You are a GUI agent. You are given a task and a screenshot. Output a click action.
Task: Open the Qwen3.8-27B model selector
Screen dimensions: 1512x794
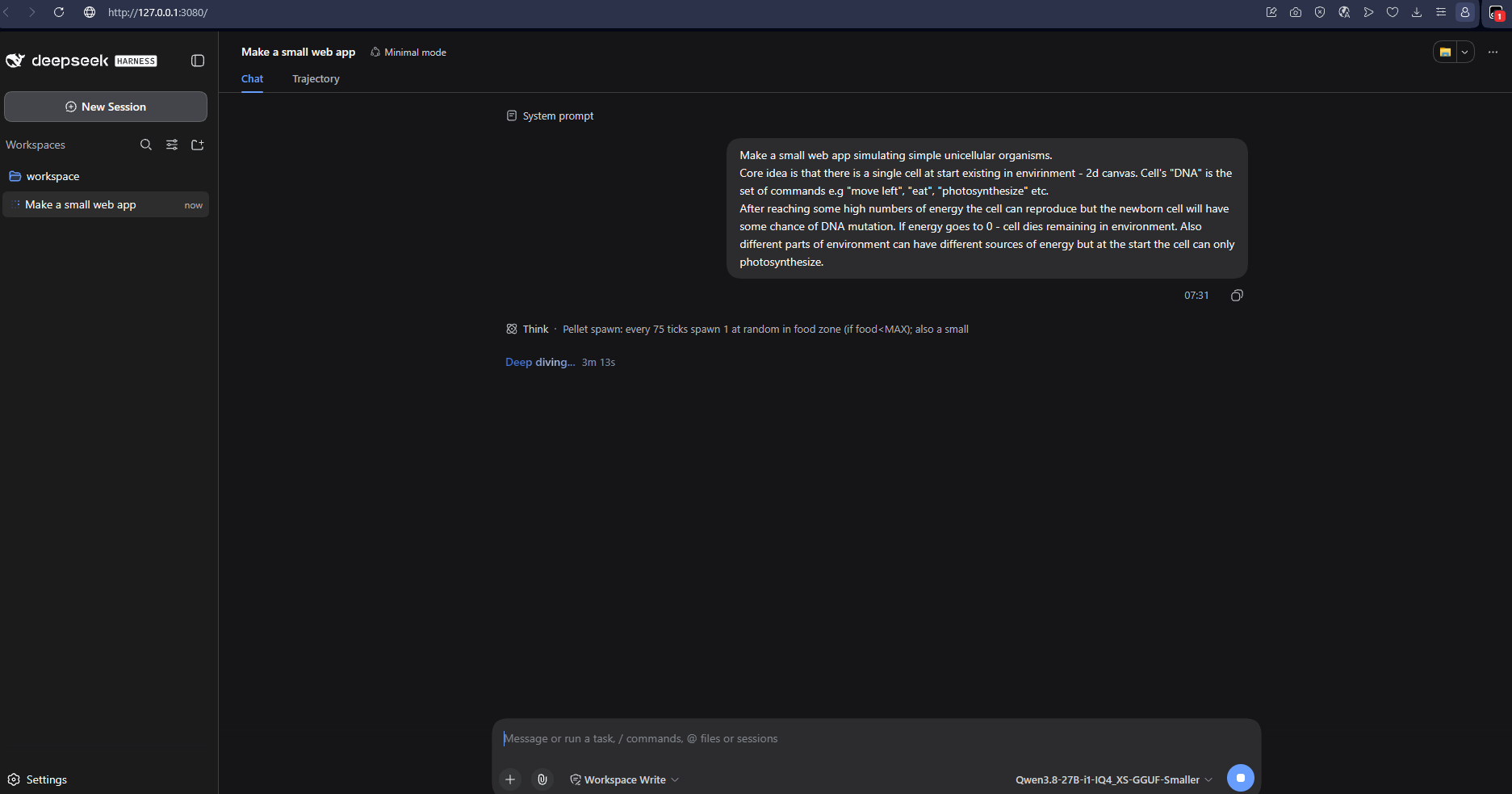[x=1114, y=779]
